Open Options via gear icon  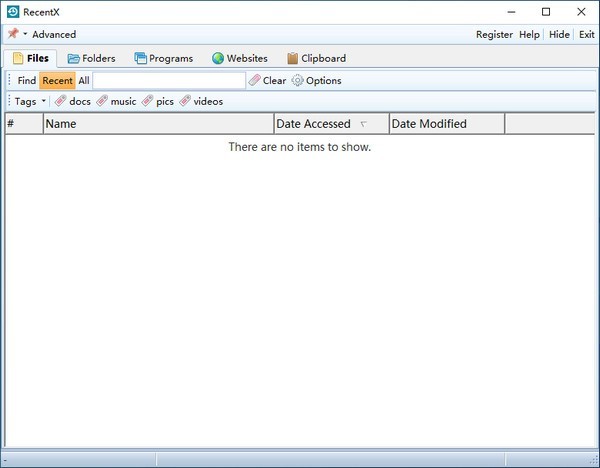316,81
